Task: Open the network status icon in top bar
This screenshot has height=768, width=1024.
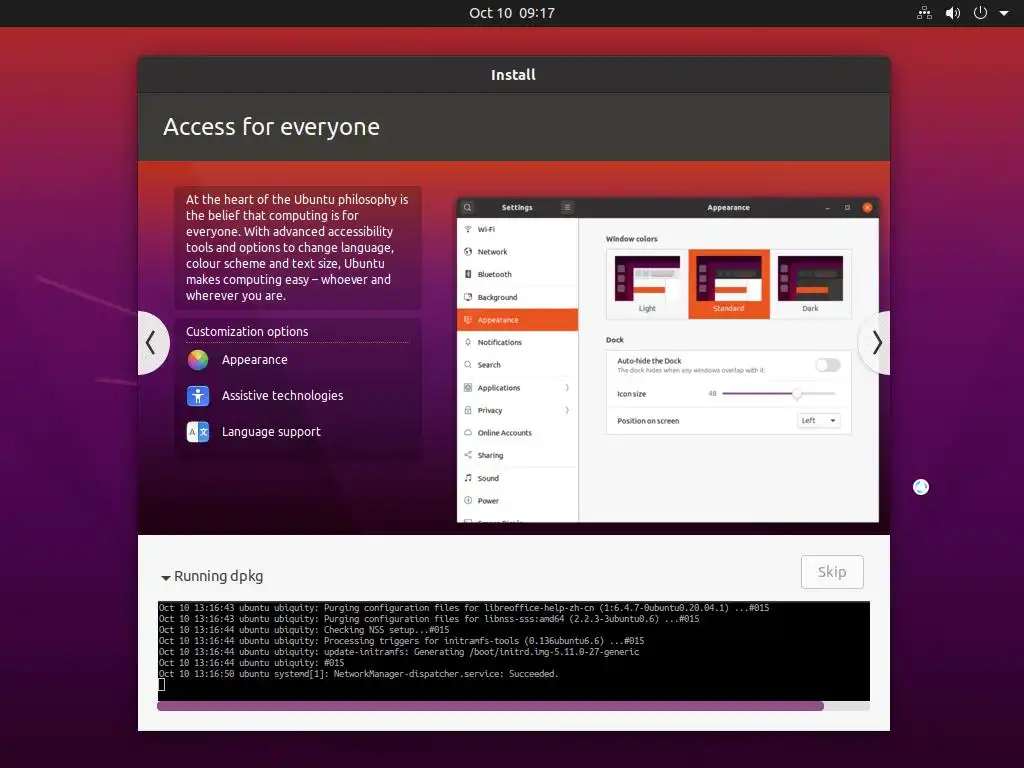Action: coord(924,13)
